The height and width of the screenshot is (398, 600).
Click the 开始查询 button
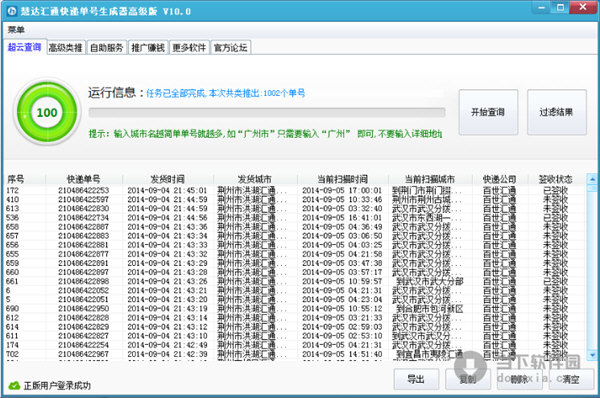tap(488, 112)
